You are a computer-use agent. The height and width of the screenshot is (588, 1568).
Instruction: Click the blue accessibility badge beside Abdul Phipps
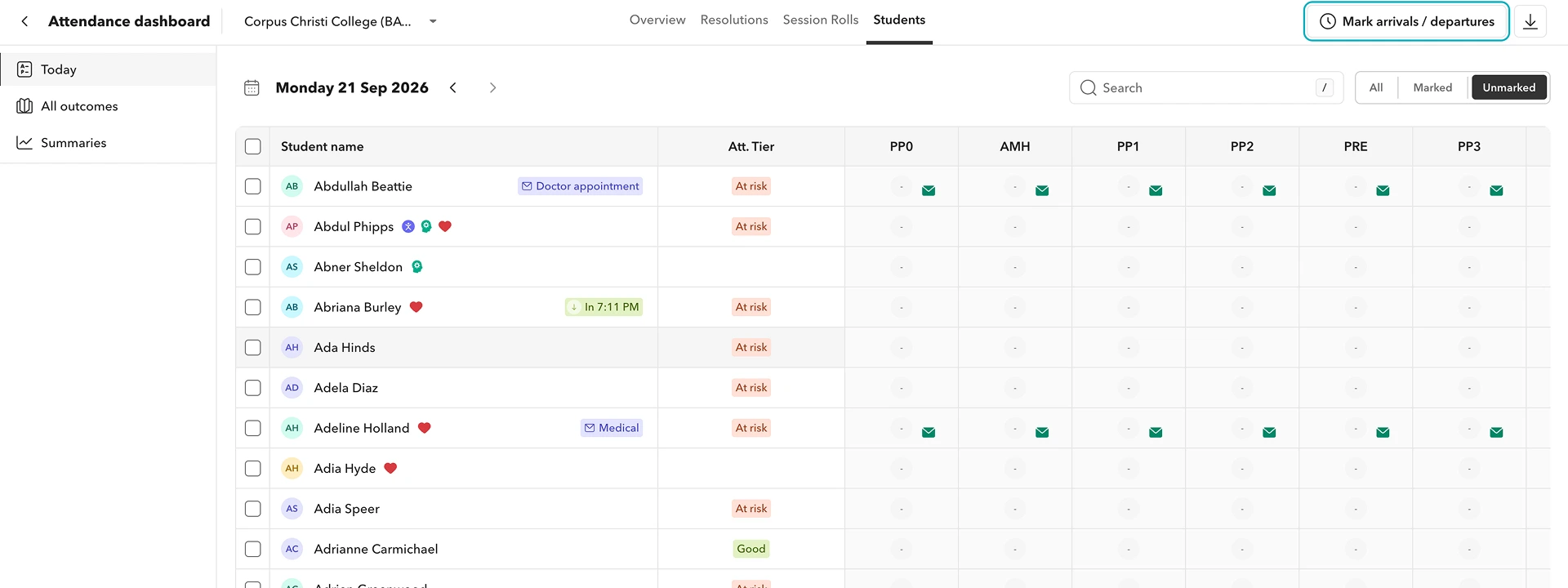click(x=408, y=226)
